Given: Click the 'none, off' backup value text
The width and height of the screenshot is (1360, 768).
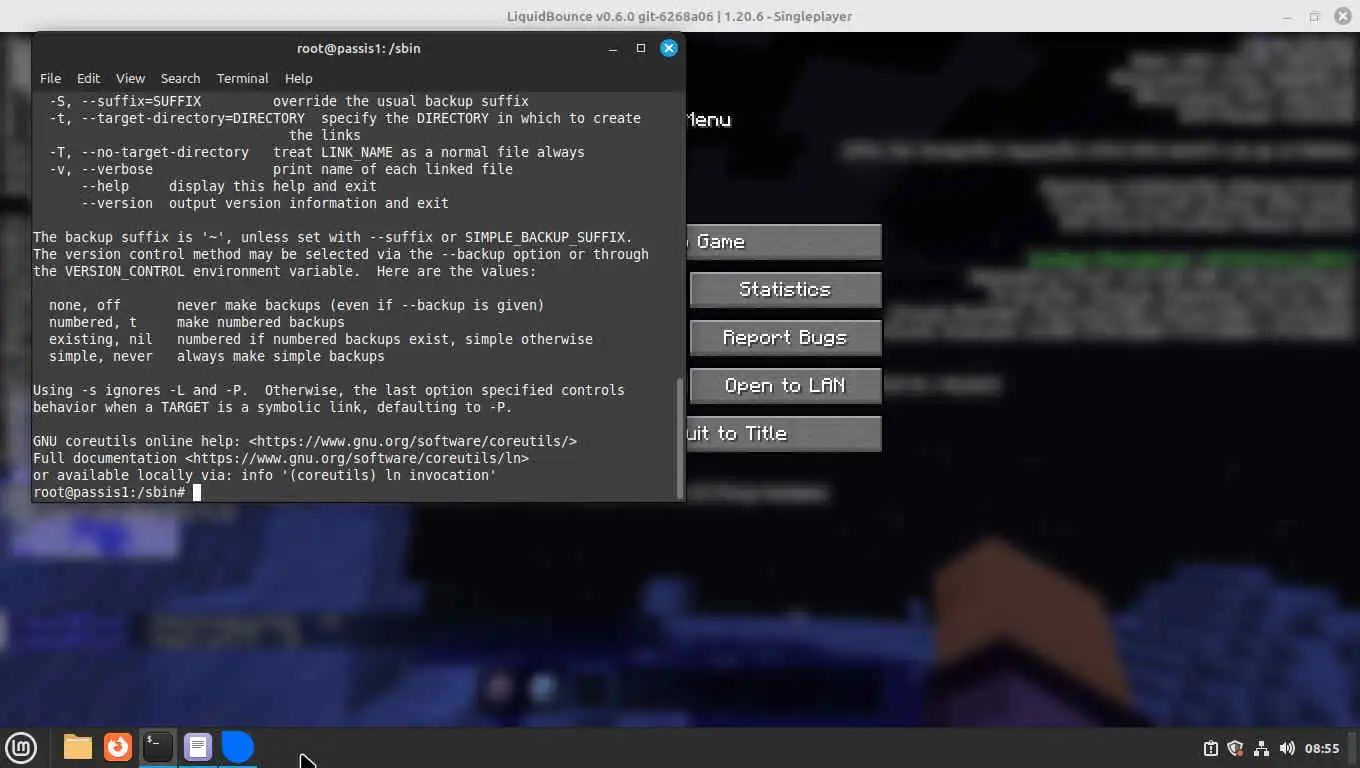Looking at the screenshot, I should 85,305.
